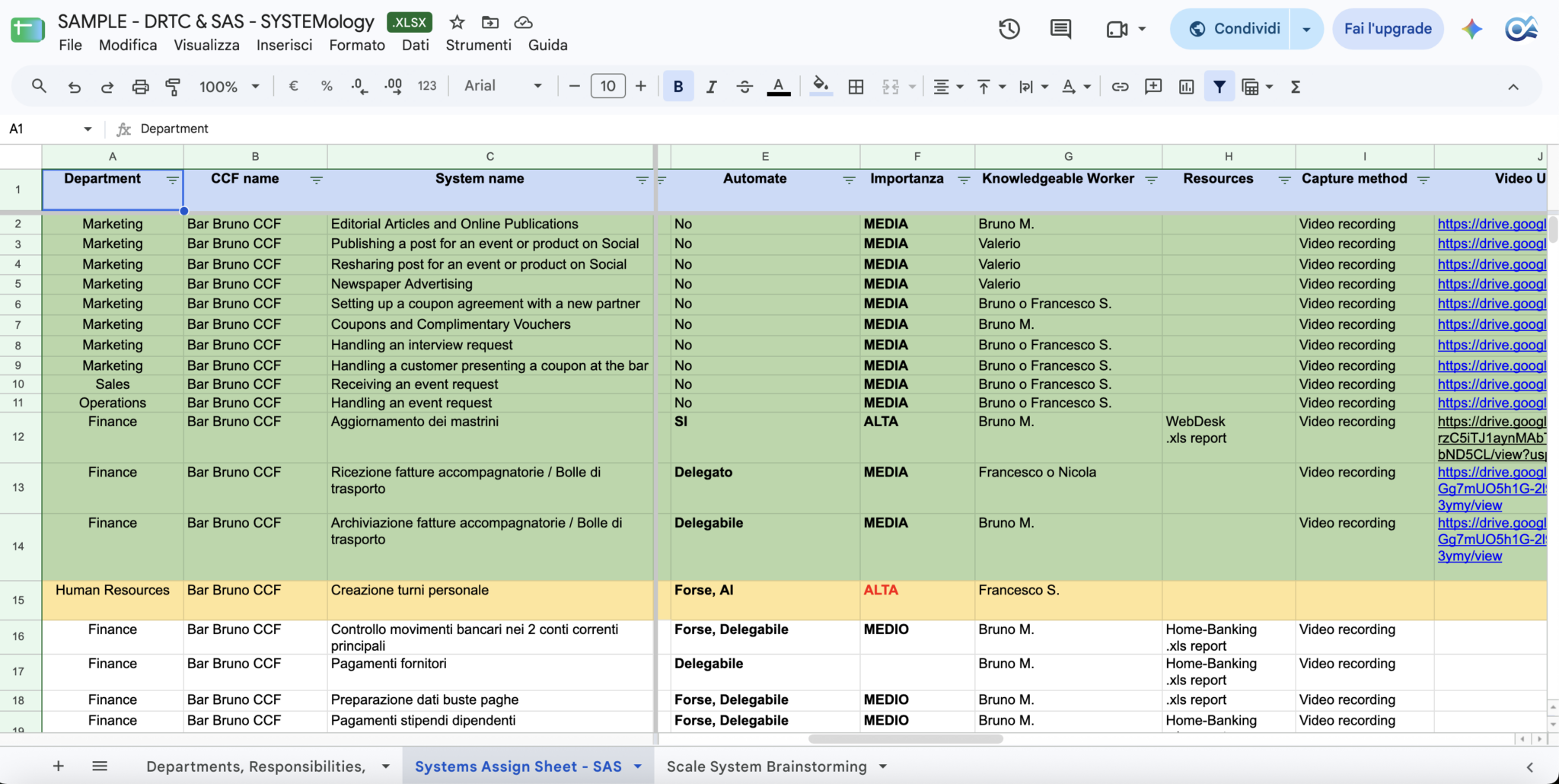The height and width of the screenshot is (784, 1559).
Task: Click the Fai l'upgrade button
Action: coord(1388,29)
